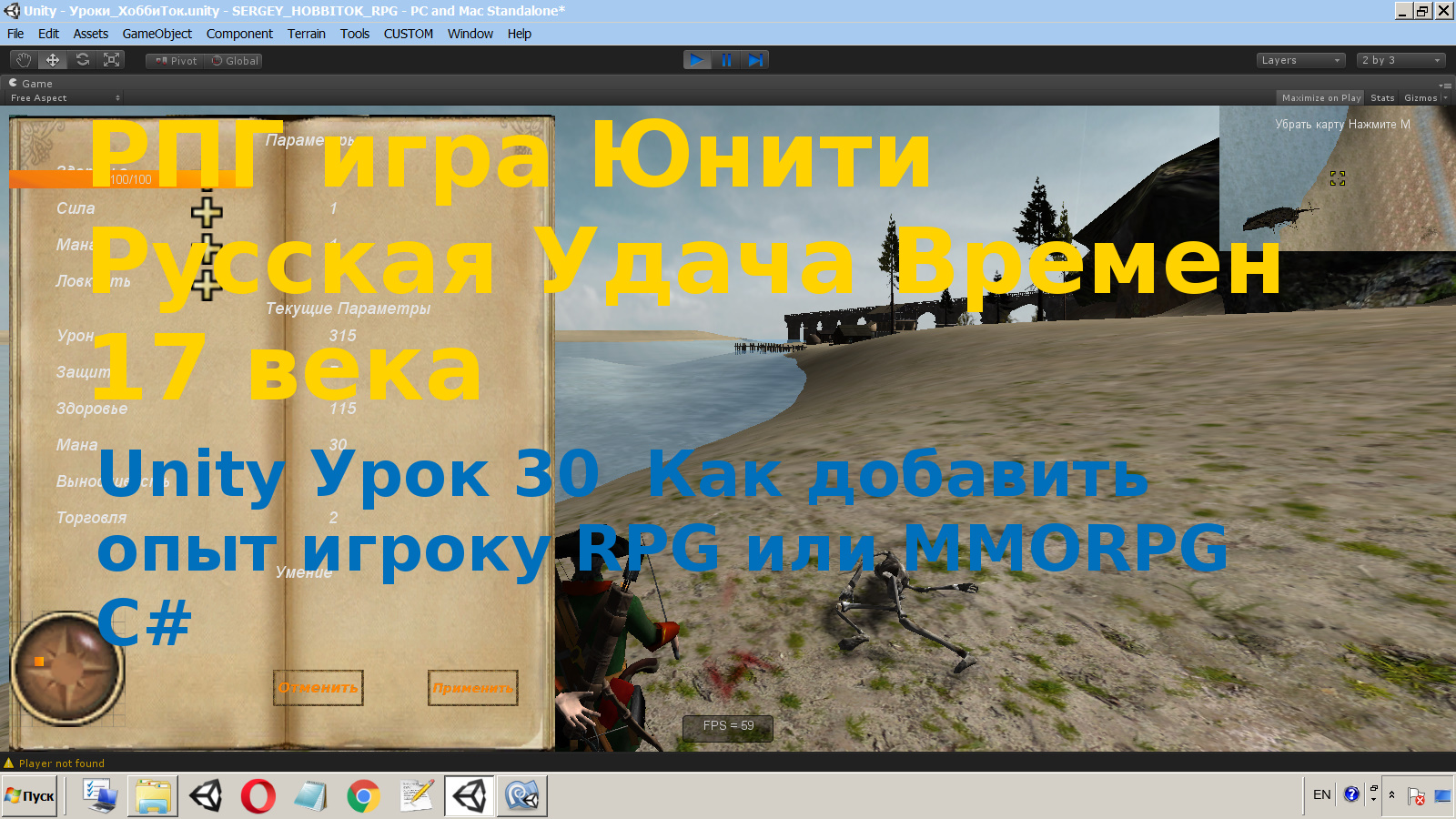Open the GameObject menu
The image size is (1456, 819).
click(x=158, y=34)
